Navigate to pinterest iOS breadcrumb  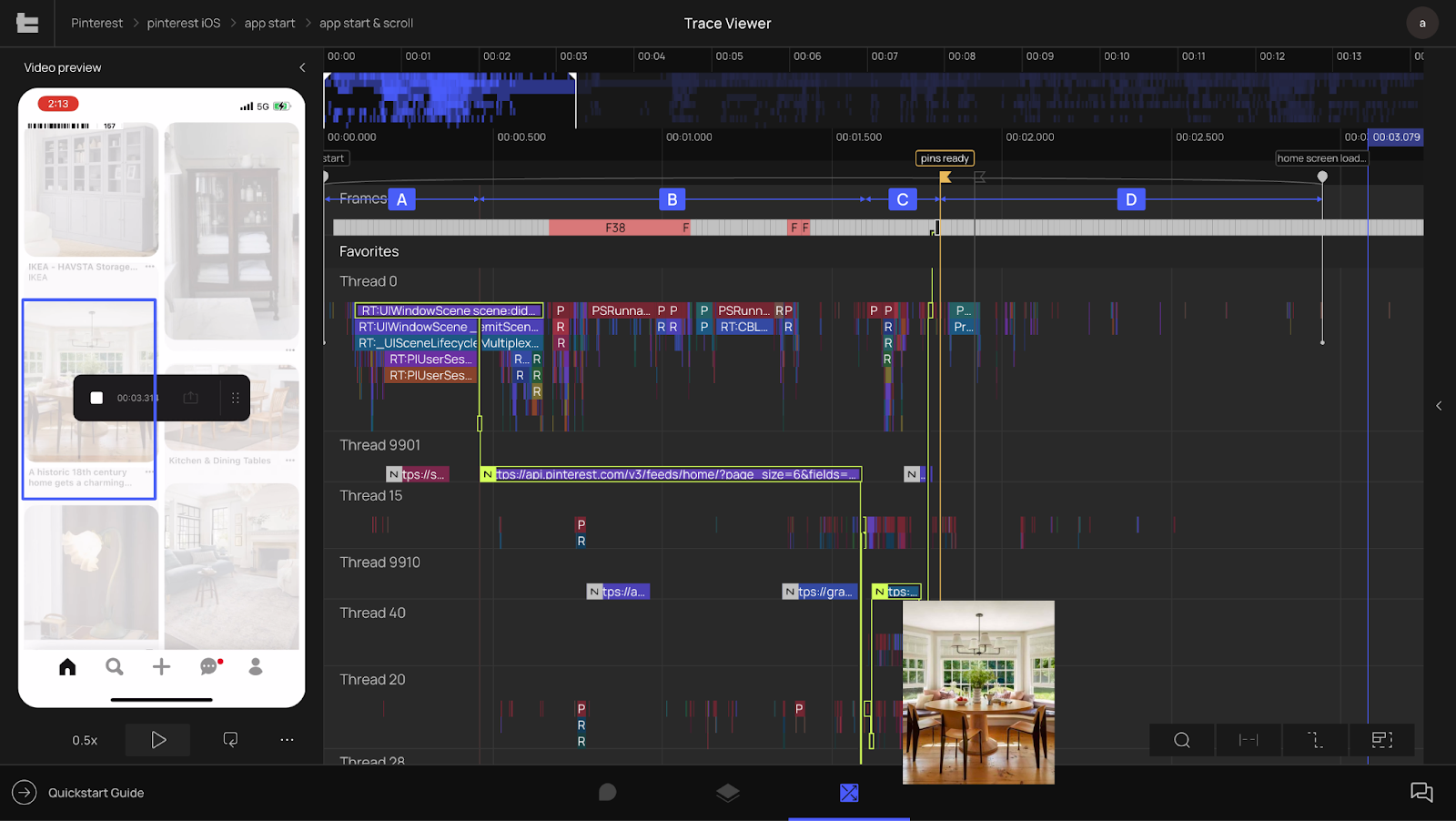coord(184,23)
